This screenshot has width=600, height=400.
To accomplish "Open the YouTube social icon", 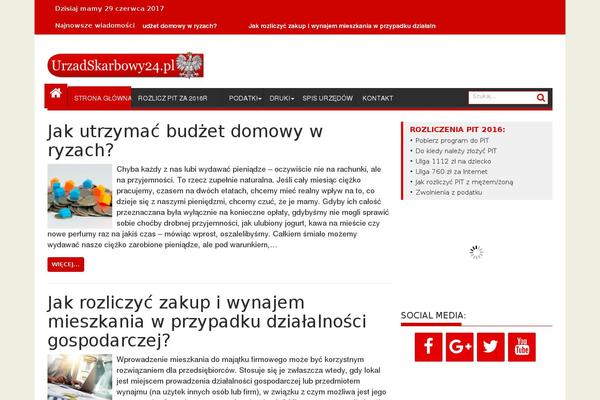I will tap(522, 347).
